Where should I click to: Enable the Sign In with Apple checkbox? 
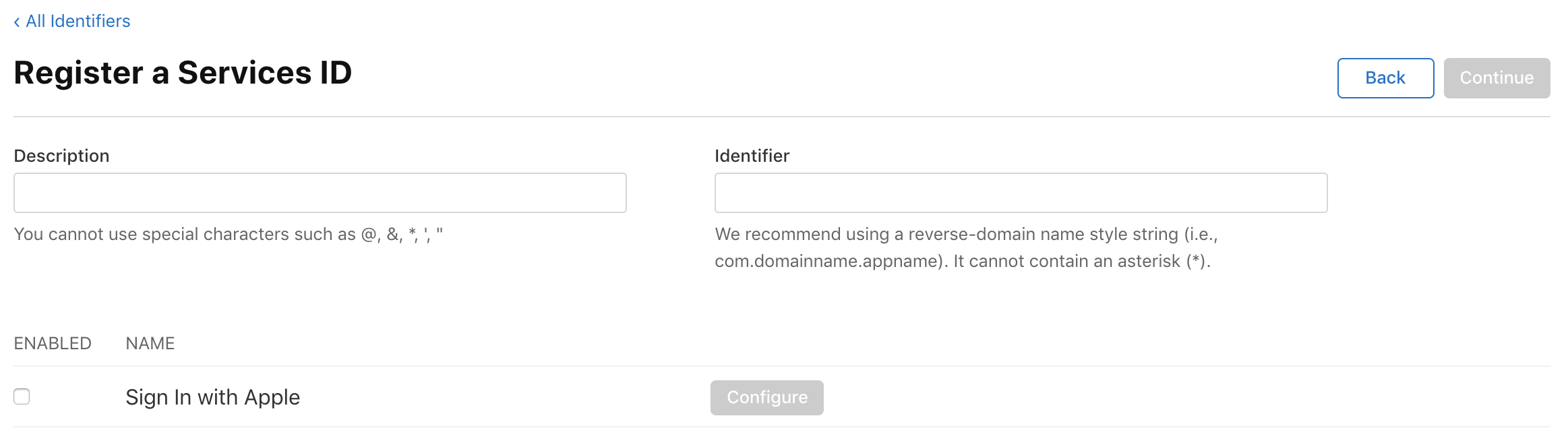click(x=22, y=396)
